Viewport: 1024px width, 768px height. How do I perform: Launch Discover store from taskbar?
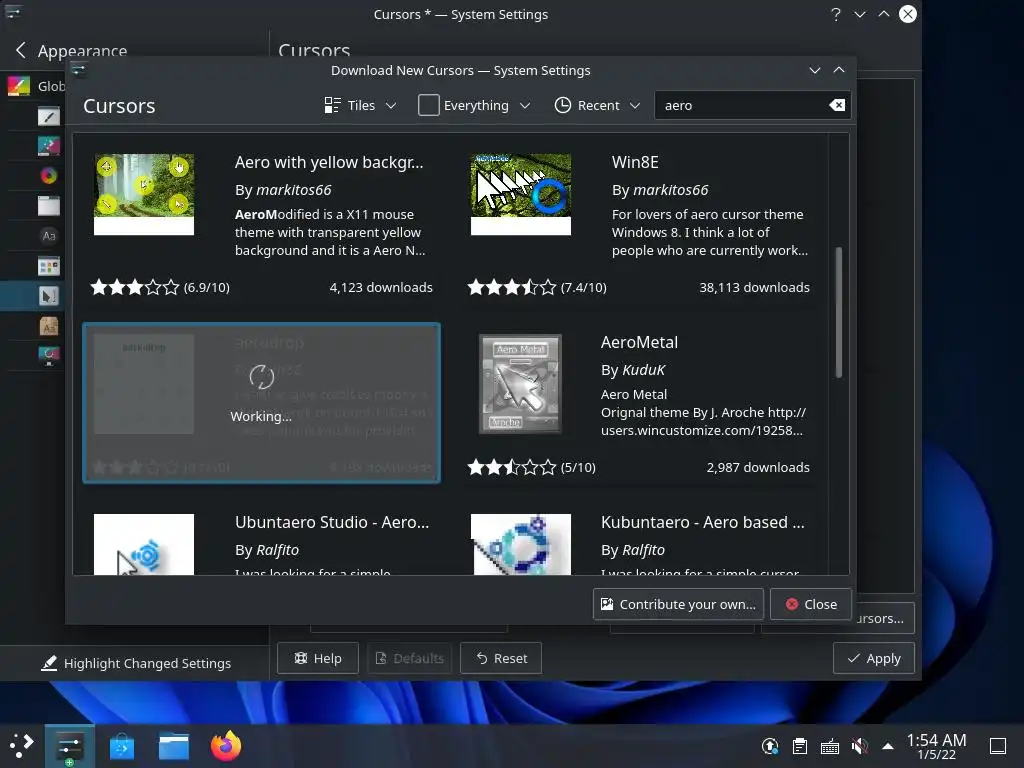(121, 746)
